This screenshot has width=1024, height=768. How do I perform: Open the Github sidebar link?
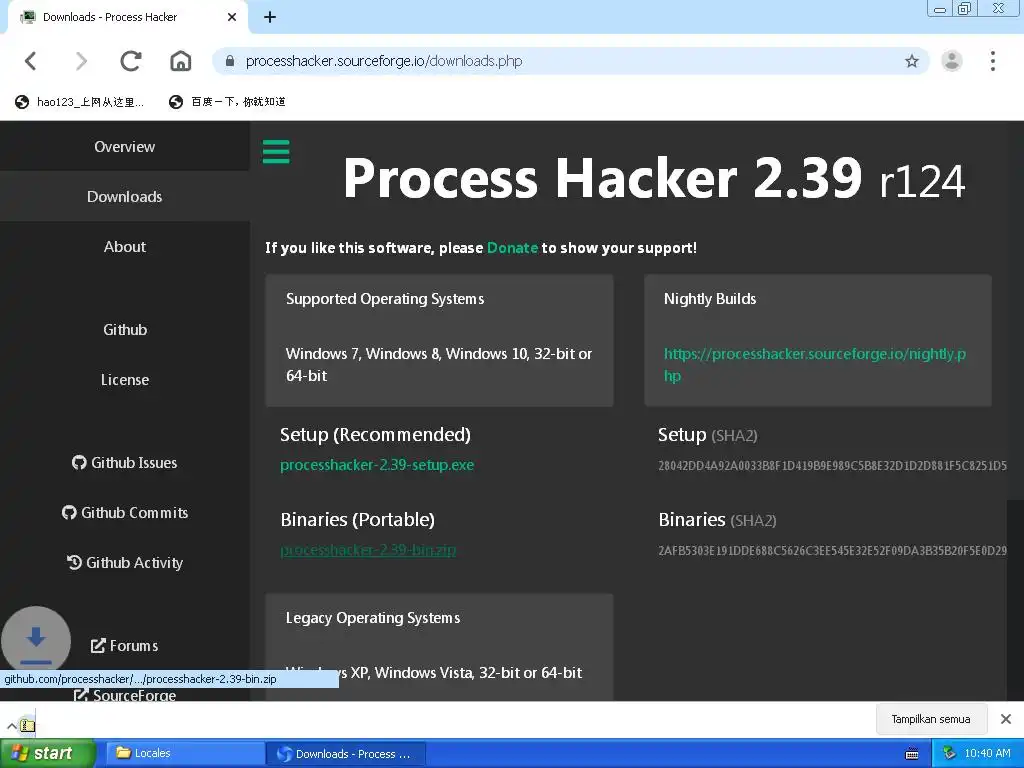click(x=125, y=330)
